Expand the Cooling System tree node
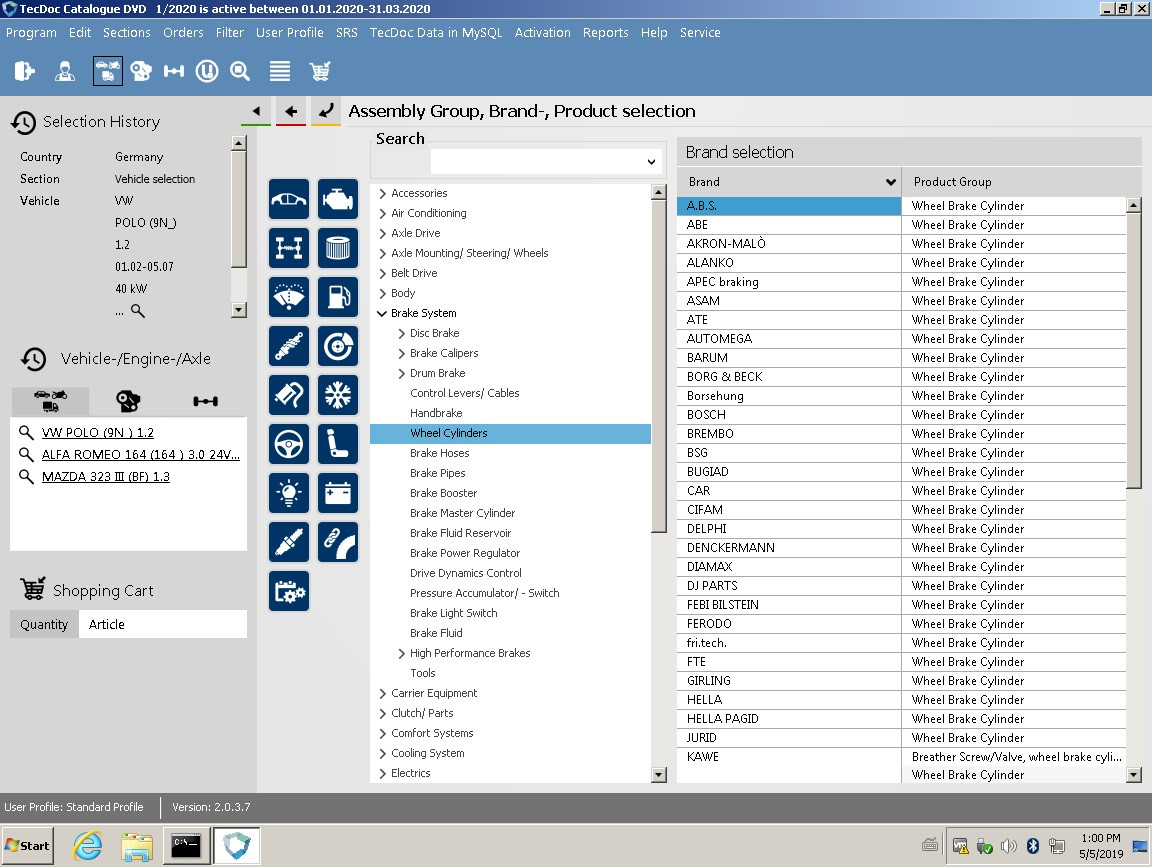 [x=382, y=753]
